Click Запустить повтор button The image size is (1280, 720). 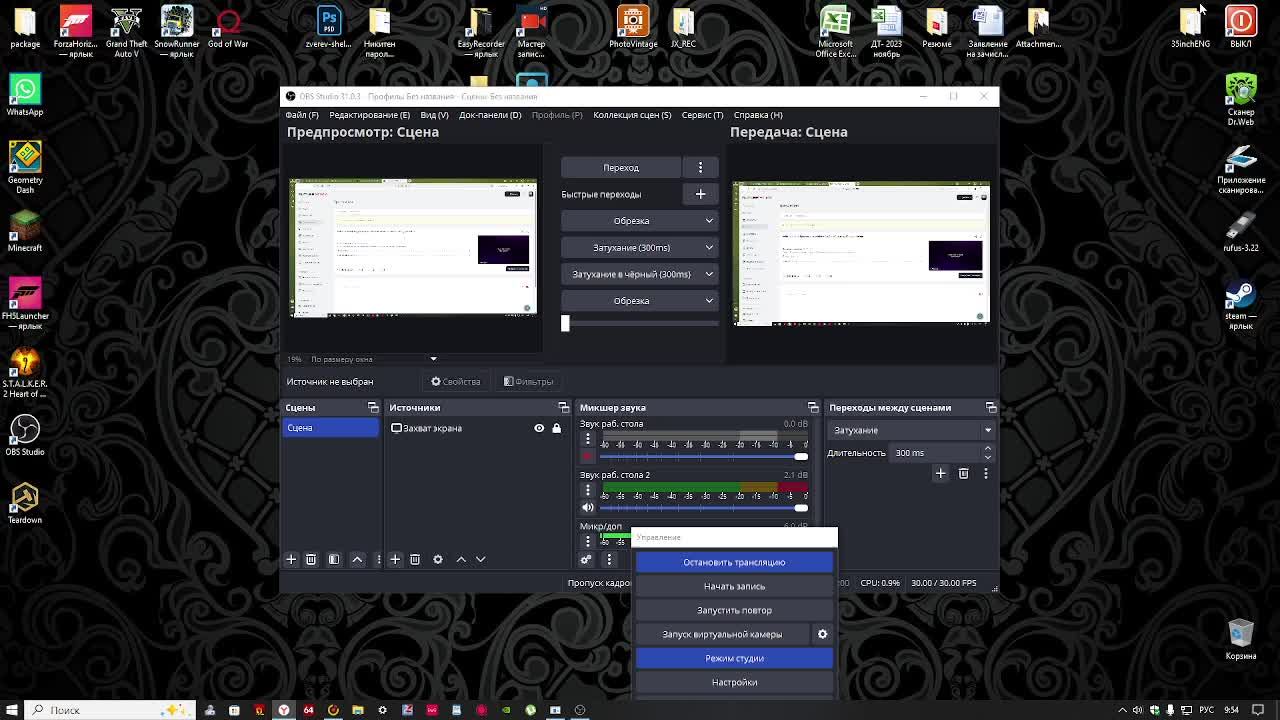coord(734,610)
